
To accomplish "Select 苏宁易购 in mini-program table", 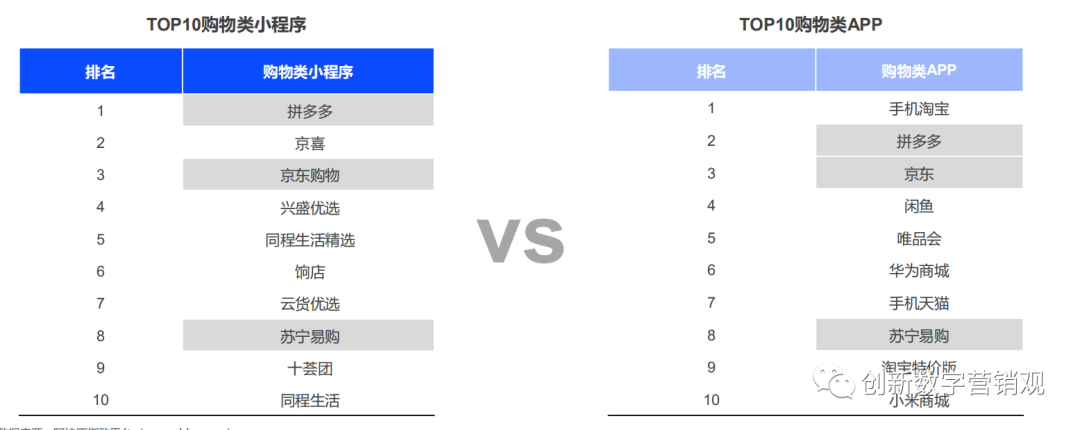I will 308,336.
